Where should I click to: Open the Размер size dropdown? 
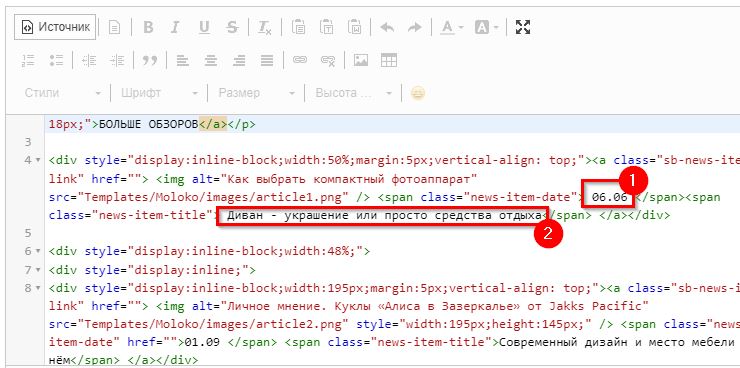[256, 93]
